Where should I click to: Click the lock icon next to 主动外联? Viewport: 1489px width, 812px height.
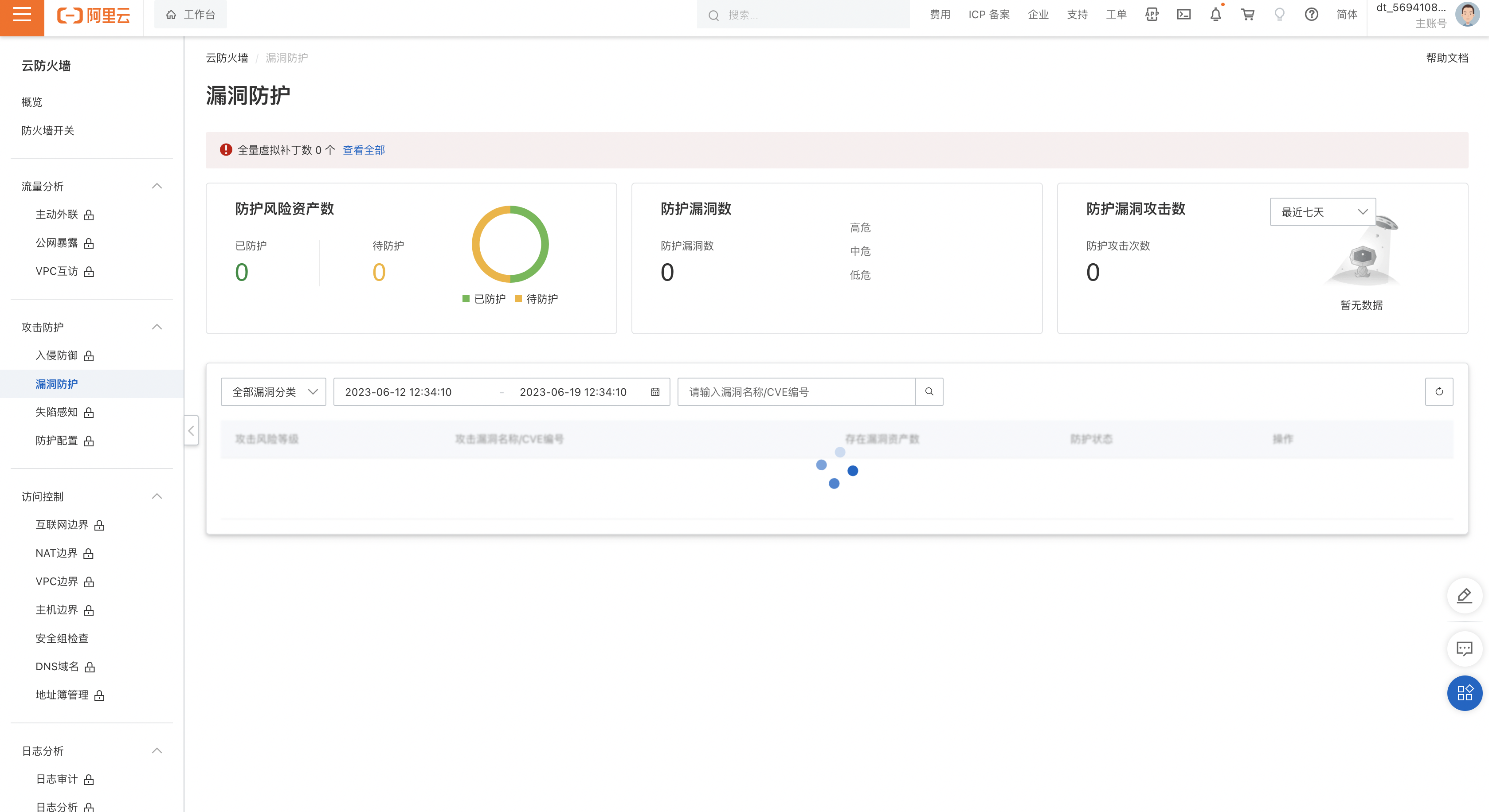click(x=88, y=215)
